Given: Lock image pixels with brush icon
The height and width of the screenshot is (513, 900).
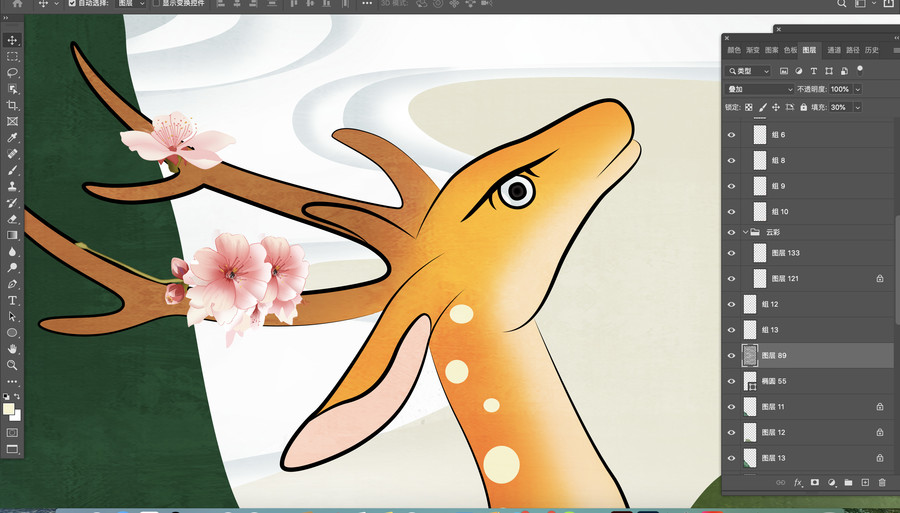Looking at the screenshot, I should pyautogui.click(x=763, y=107).
